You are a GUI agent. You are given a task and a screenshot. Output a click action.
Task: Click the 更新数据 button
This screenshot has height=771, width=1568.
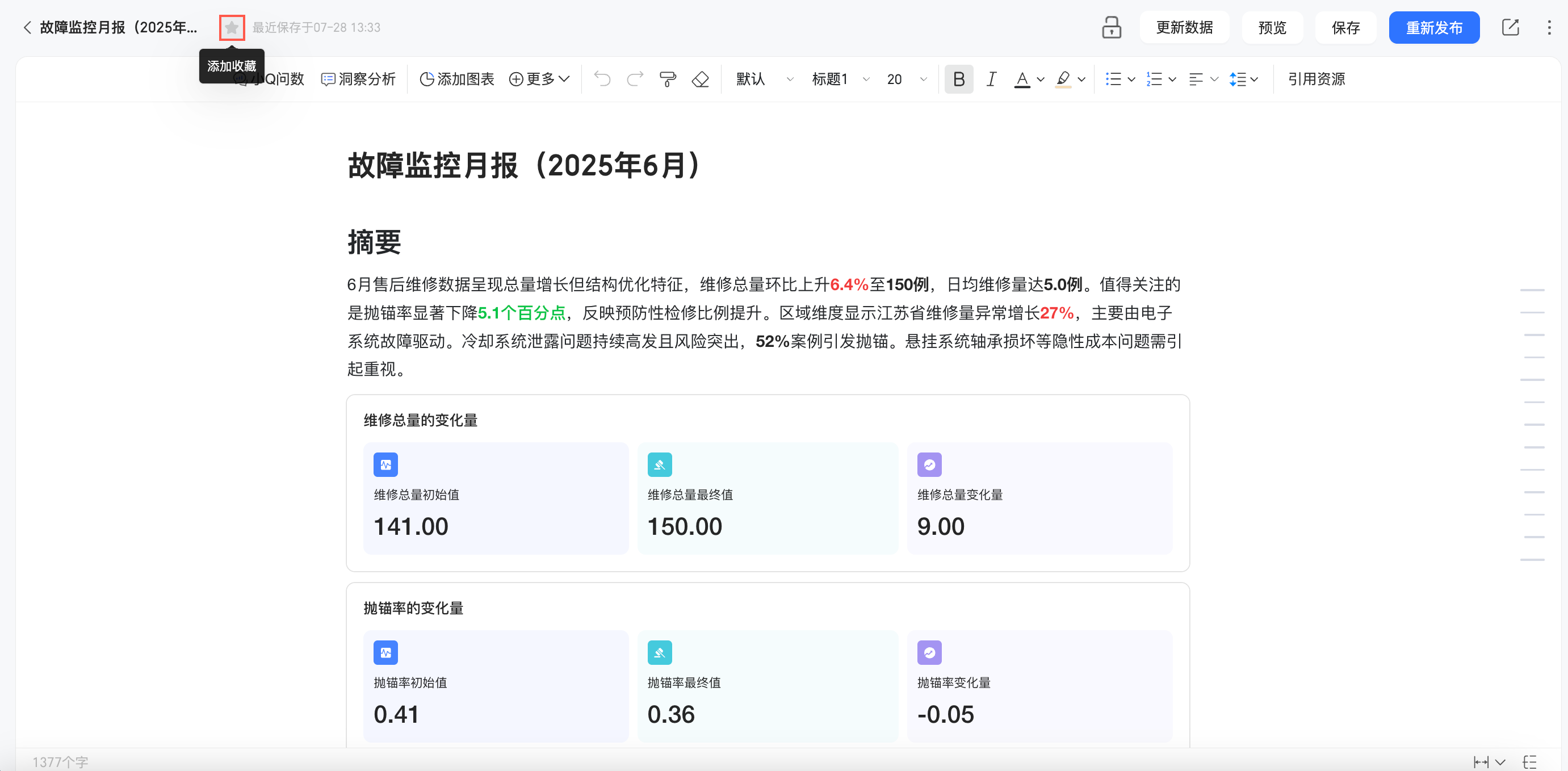pyautogui.click(x=1184, y=28)
